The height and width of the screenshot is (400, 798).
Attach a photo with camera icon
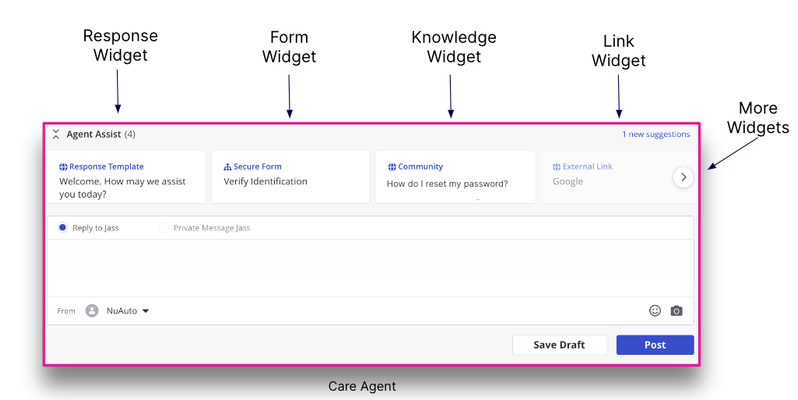point(676,310)
